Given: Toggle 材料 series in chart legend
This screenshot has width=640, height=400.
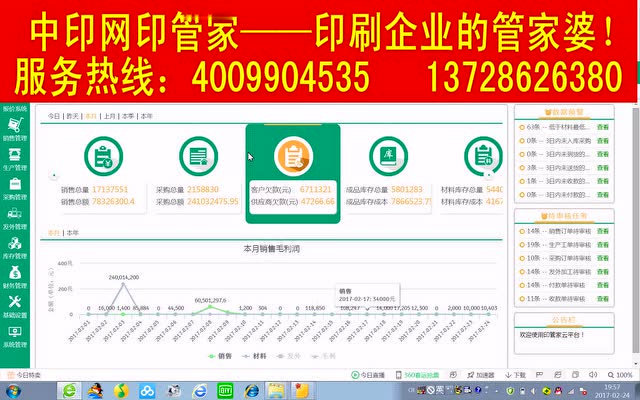Looking at the screenshot, I should coord(254,356).
